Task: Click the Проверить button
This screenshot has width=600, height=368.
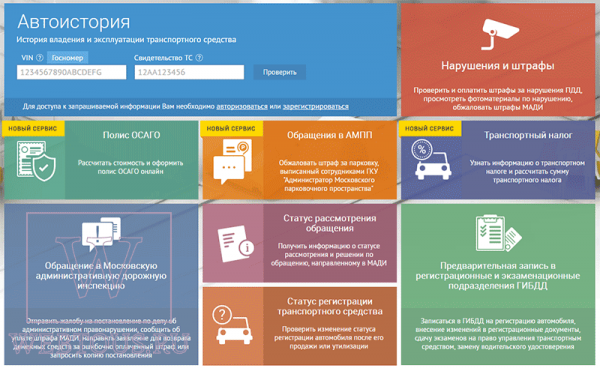Action: click(279, 72)
